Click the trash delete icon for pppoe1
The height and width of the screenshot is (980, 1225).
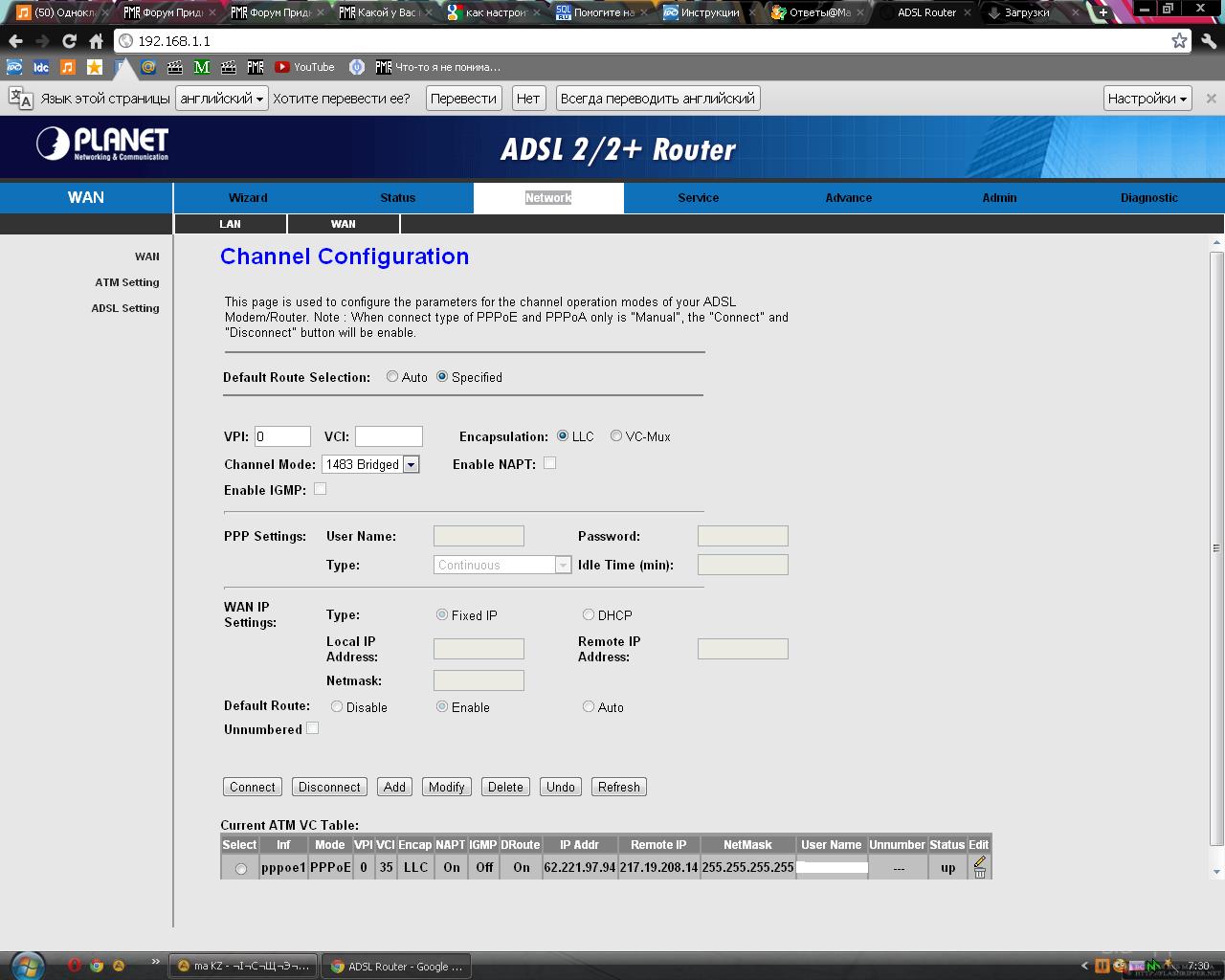[979, 873]
